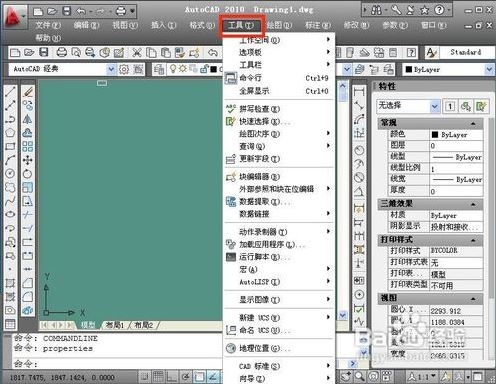Open the AutoCAD 经典 workspace dropdown
Screen dimensions: 496x384
[111, 69]
